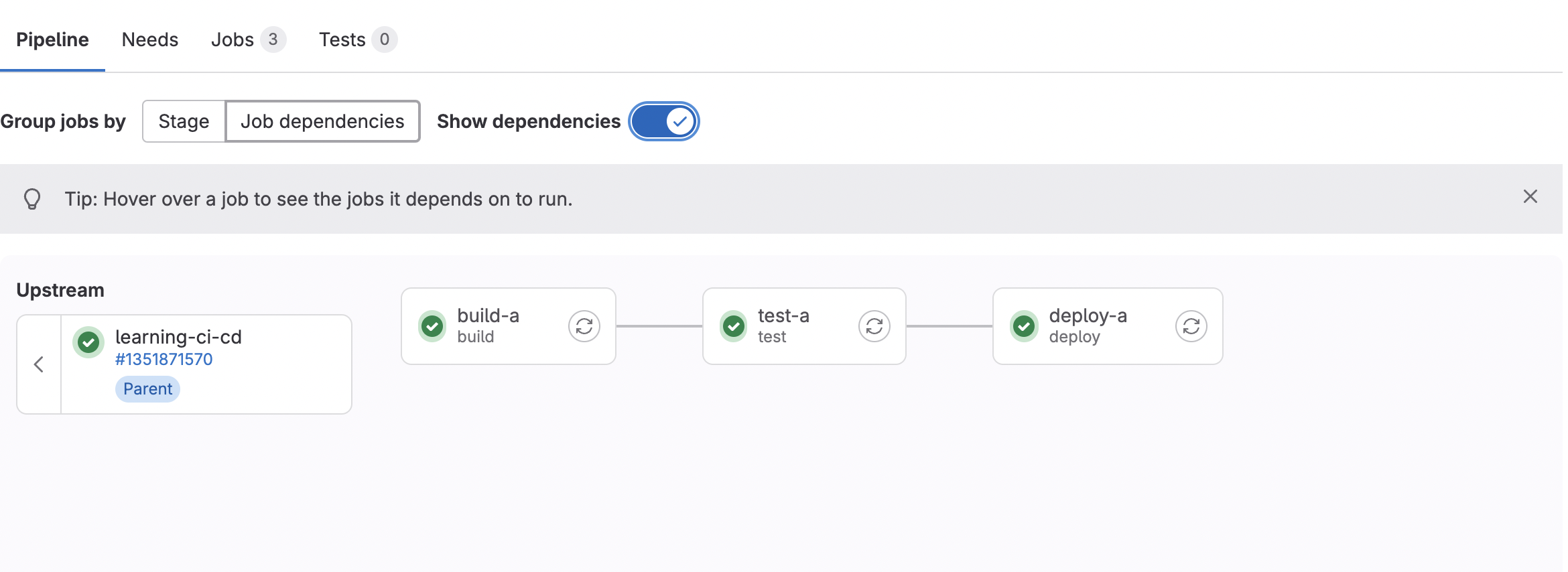Viewport: 1568px width, 572px height.
Task: Click the test-a success status icon
Action: (x=733, y=326)
